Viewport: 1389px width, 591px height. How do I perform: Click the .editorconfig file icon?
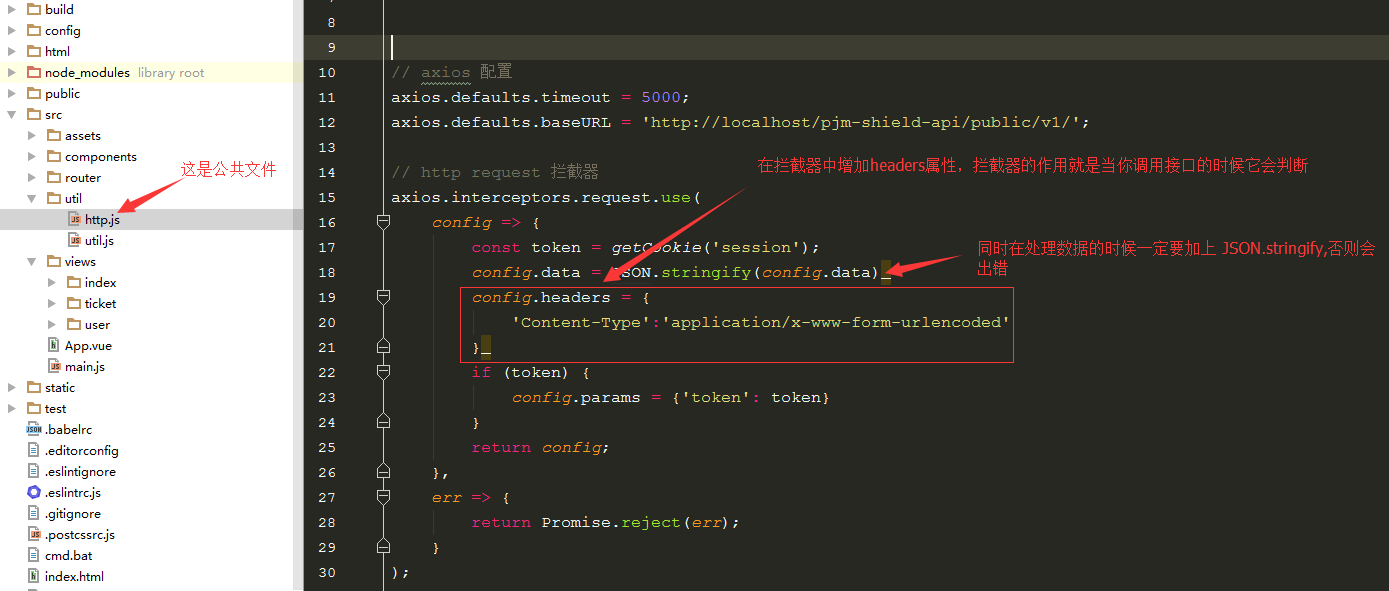33,450
